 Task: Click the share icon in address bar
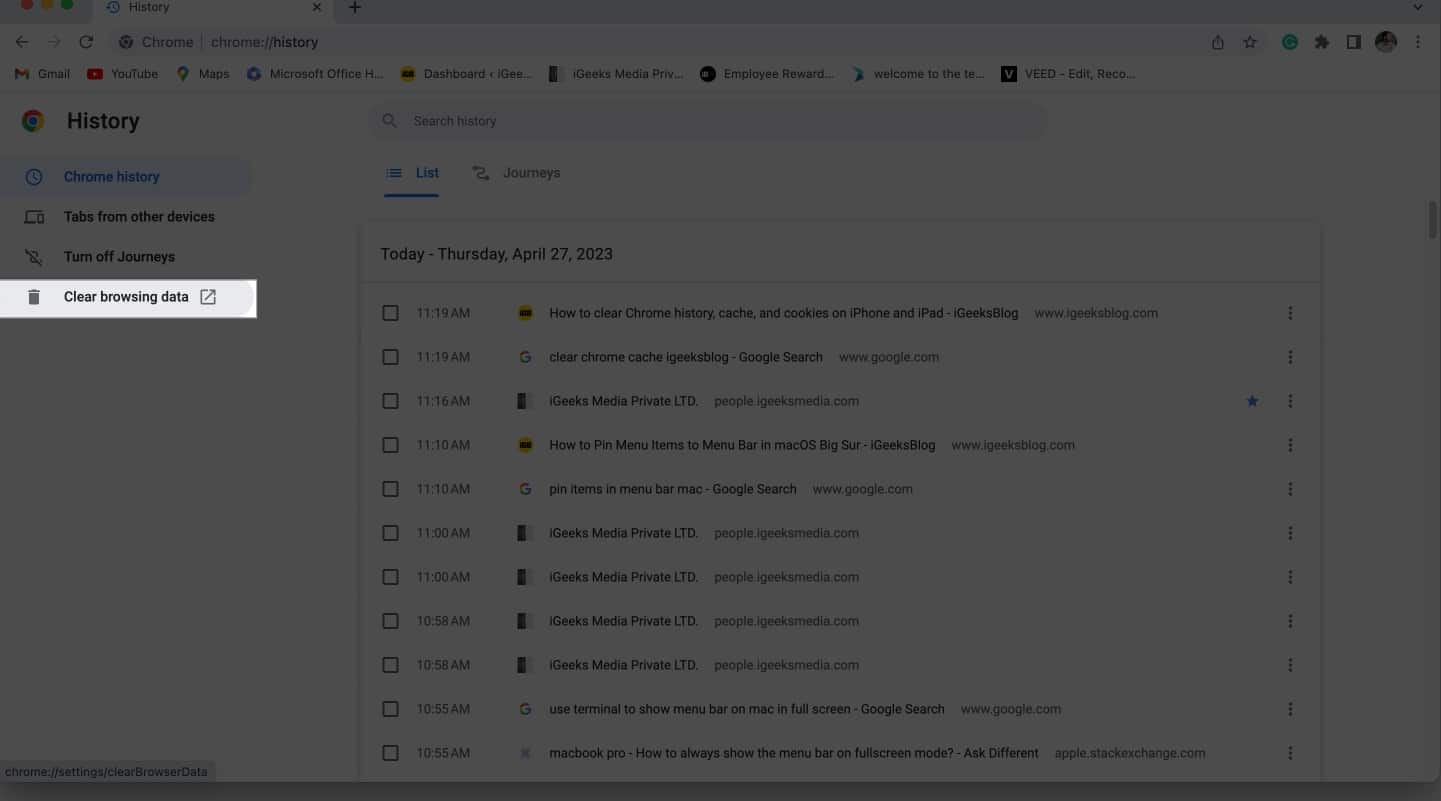[1218, 42]
